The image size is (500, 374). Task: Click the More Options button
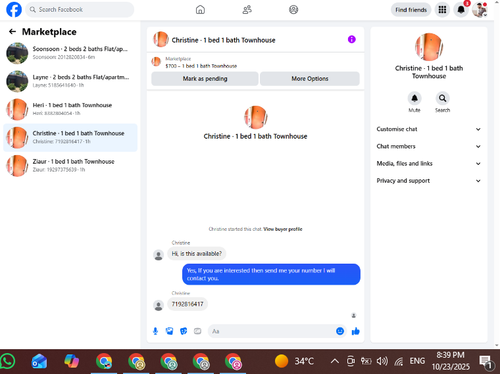(310, 79)
